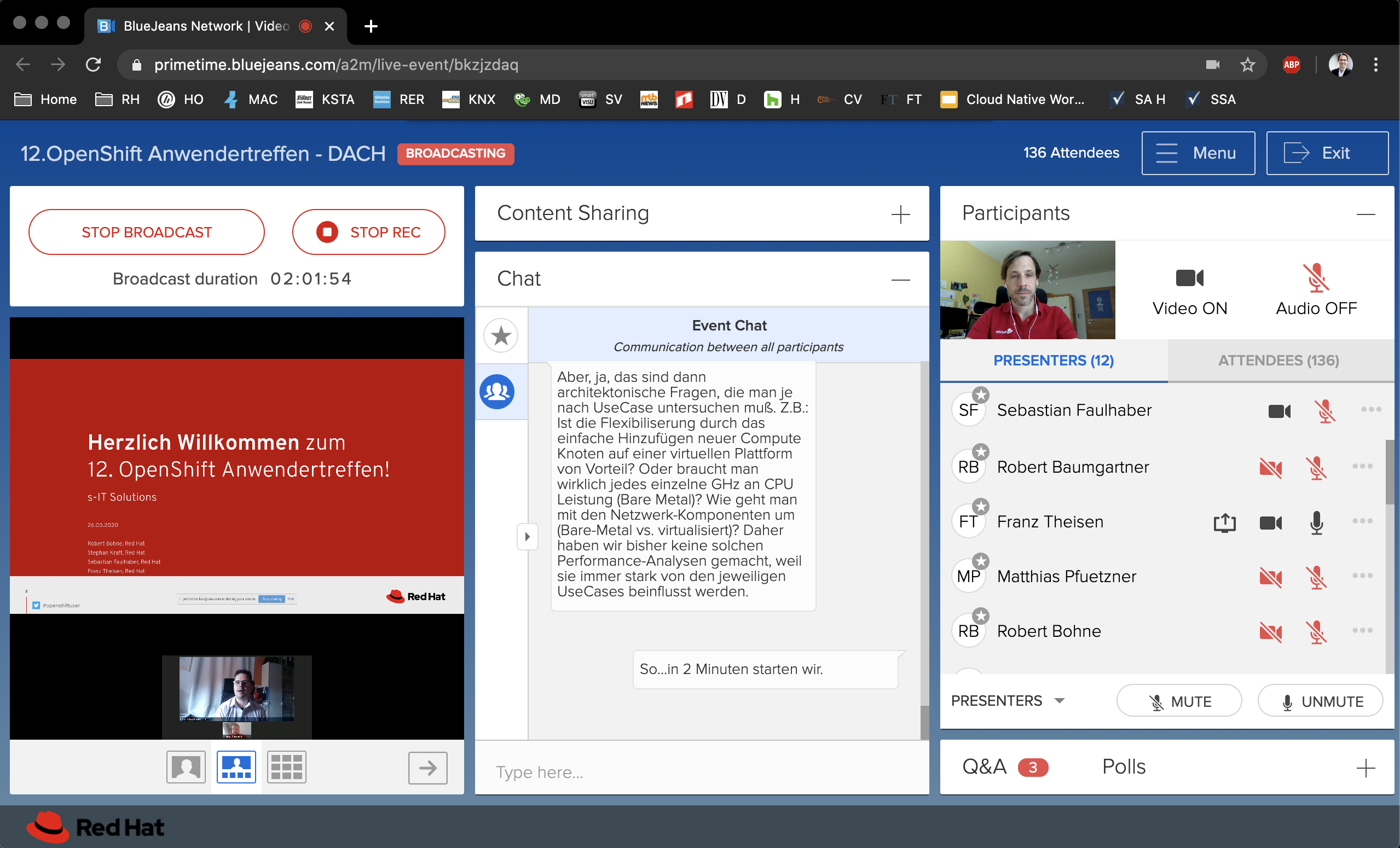Screen dimensions: 1400x848
Task: Open the Polls tab
Action: 1124,767
